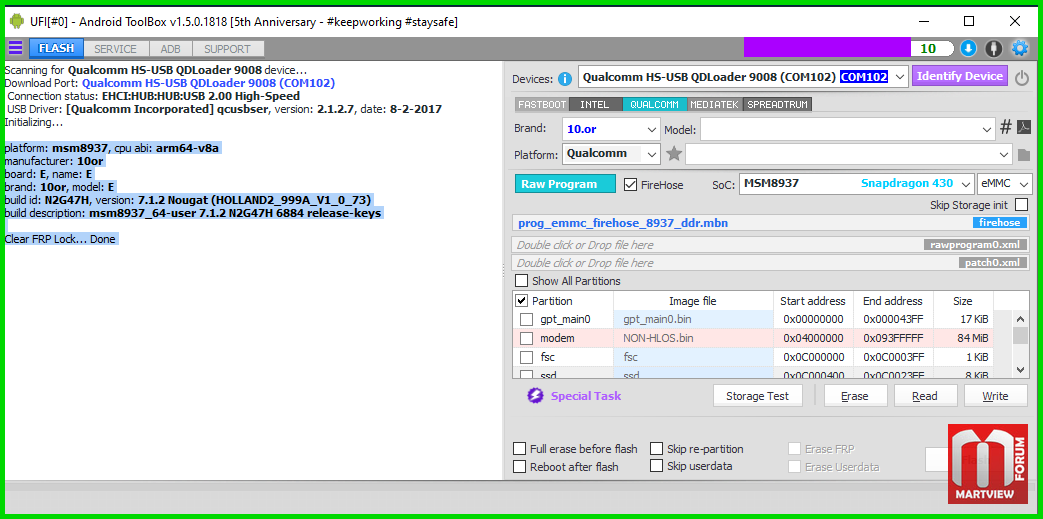This screenshot has height=519, width=1043.
Task: Click the rawprogram0.xml file drop field
Action: (771, 245)
